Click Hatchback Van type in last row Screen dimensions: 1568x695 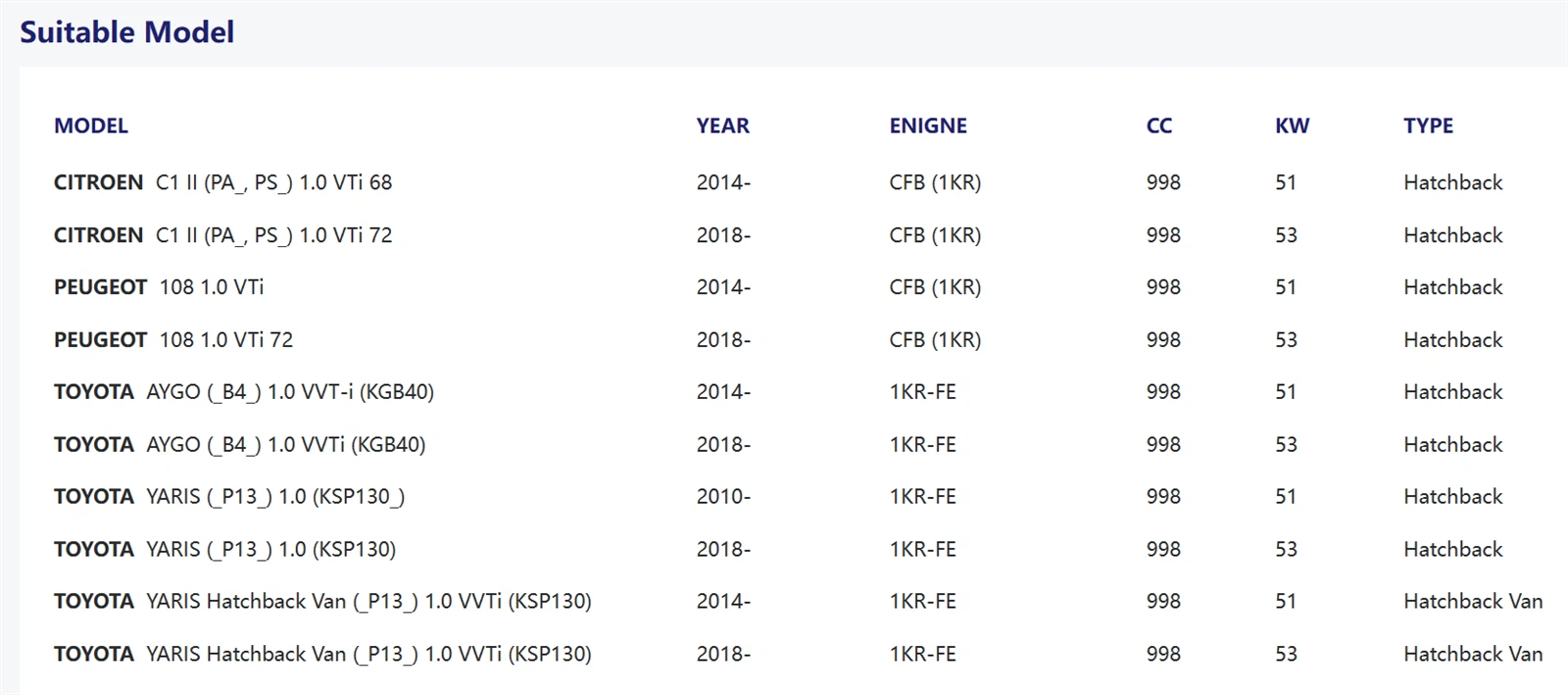click(x=1473, y=654)
